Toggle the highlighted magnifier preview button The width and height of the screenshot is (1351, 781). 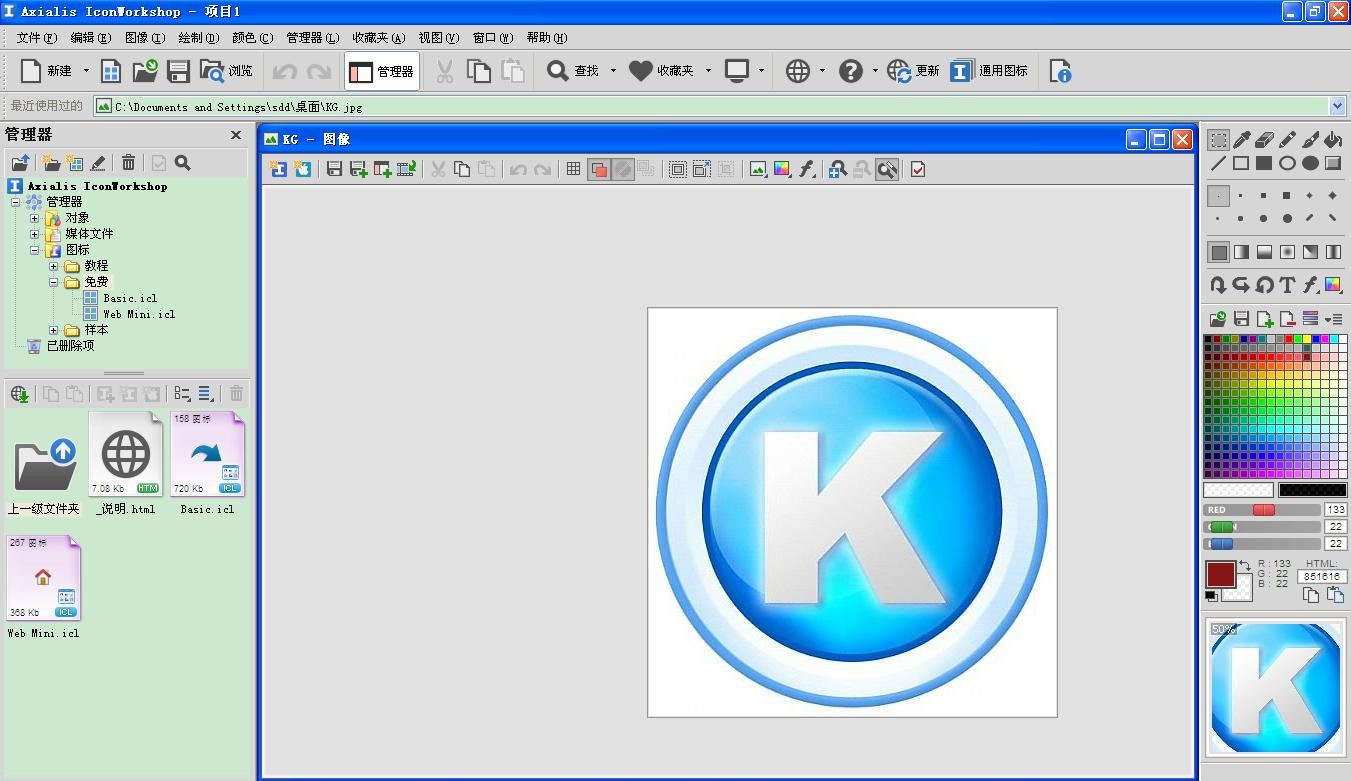click(x=887, y=169)
